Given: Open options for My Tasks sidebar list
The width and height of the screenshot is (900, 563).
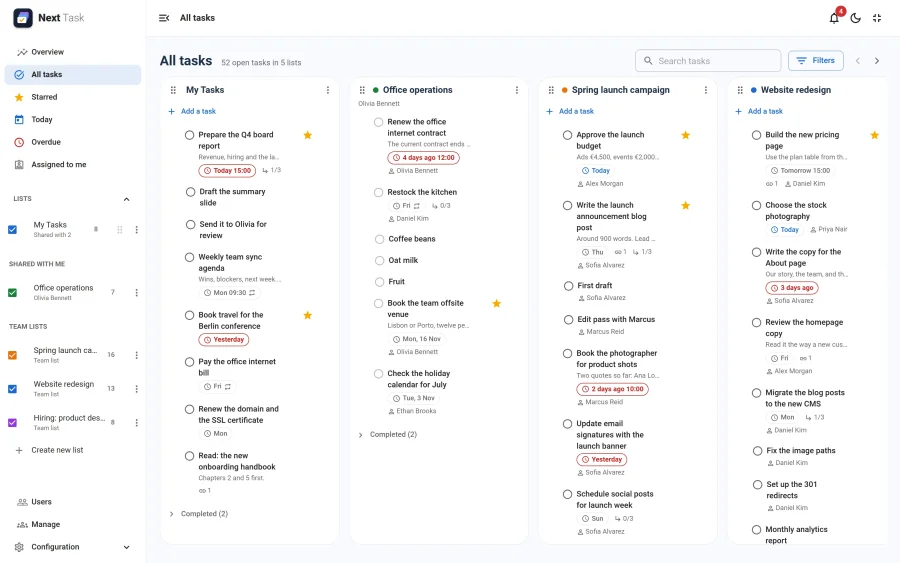Looking at the screenshot, I should (x=137, y=230).
